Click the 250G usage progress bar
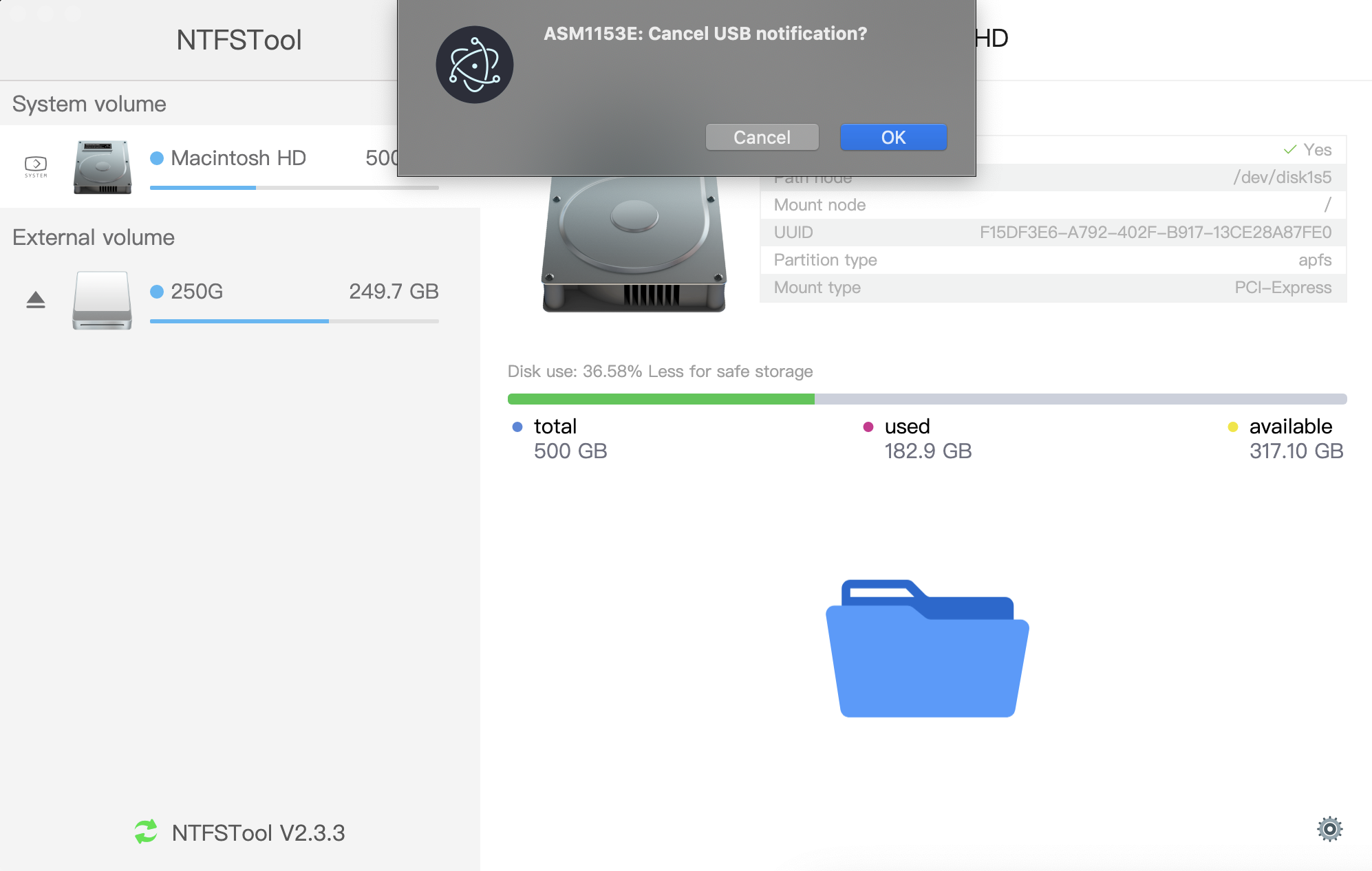Image resolution: width=1372 pixels, height=871 pixels. (x=294, y=321)
